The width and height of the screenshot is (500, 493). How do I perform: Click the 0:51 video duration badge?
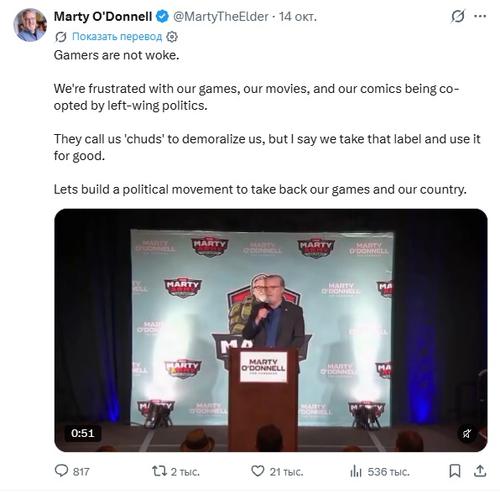[x=83, y=433]
